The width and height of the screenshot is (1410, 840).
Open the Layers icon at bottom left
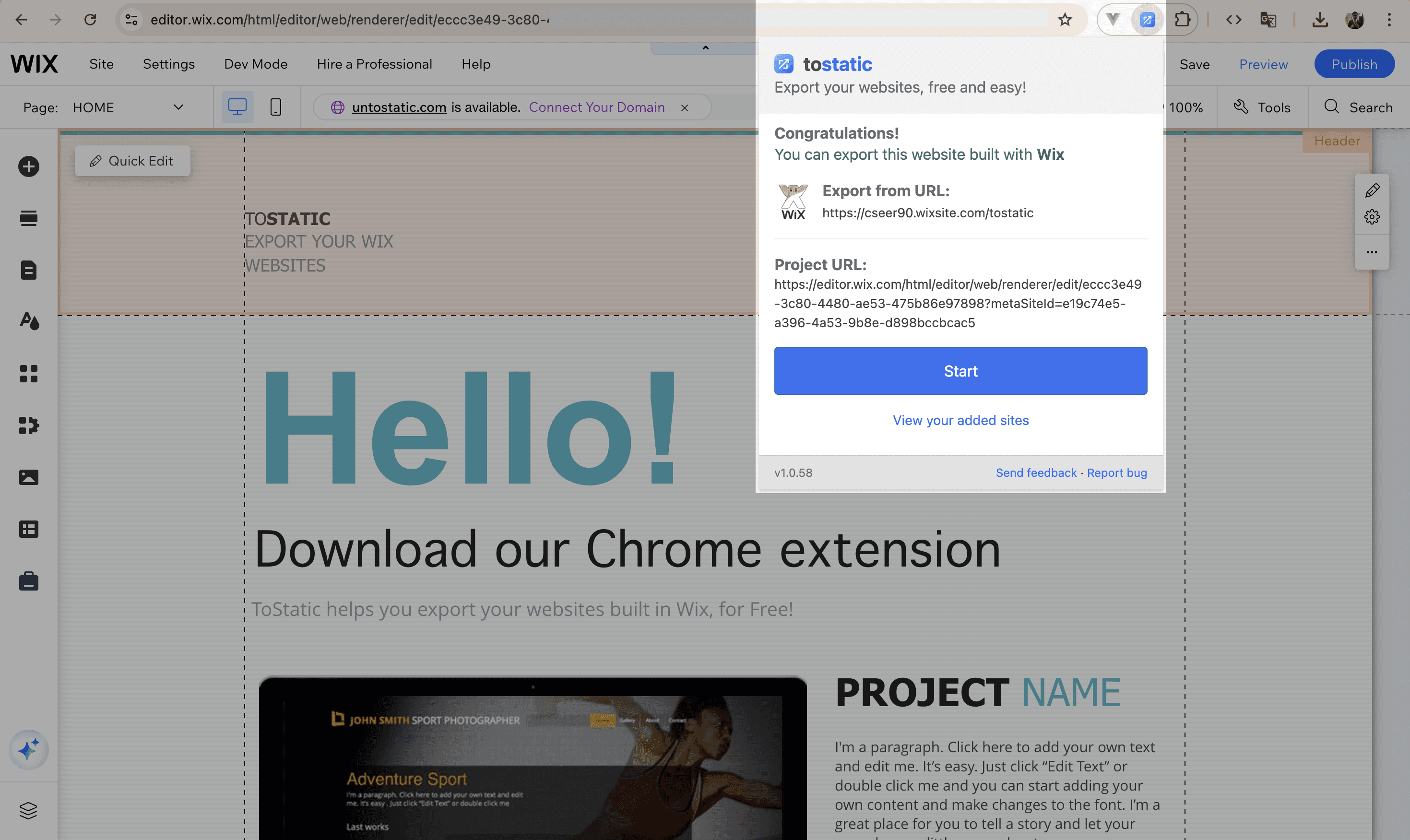[28, 811]
